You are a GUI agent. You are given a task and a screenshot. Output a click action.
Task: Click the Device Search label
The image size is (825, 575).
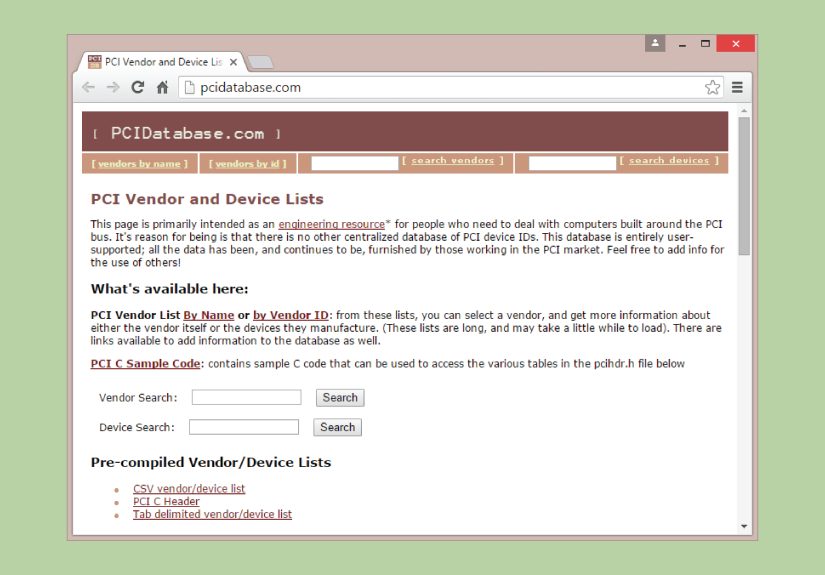point(136,427)
